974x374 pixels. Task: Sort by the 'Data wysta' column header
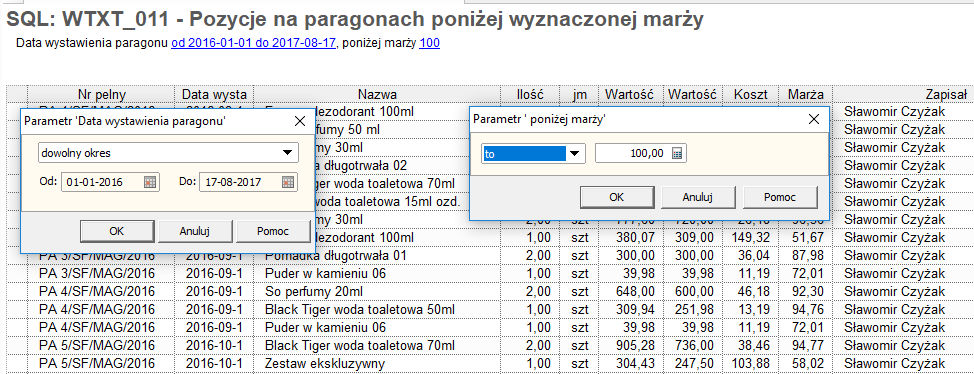(214, 94)
